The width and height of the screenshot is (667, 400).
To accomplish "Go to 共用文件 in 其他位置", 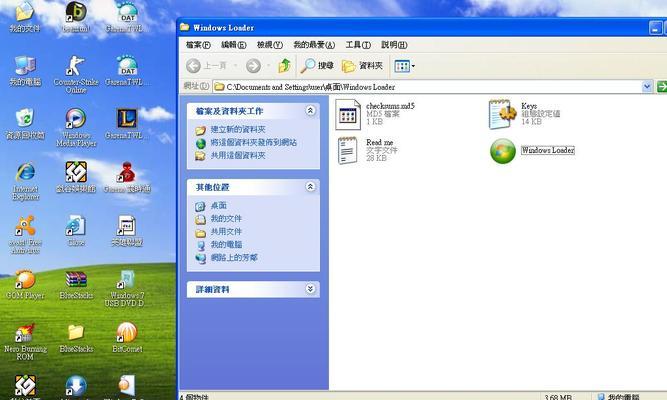I will 226,232.
